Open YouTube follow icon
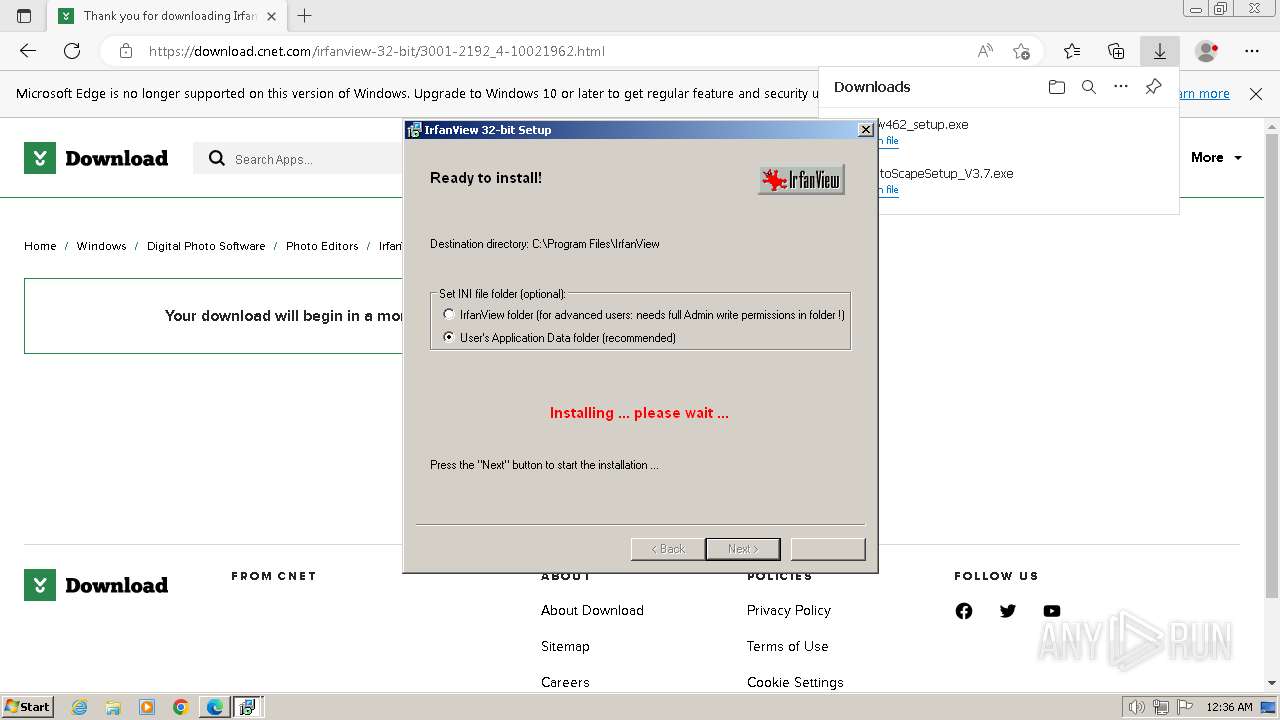The height and width of the screenshot is (720, 1280). (x=1052, y=611)
